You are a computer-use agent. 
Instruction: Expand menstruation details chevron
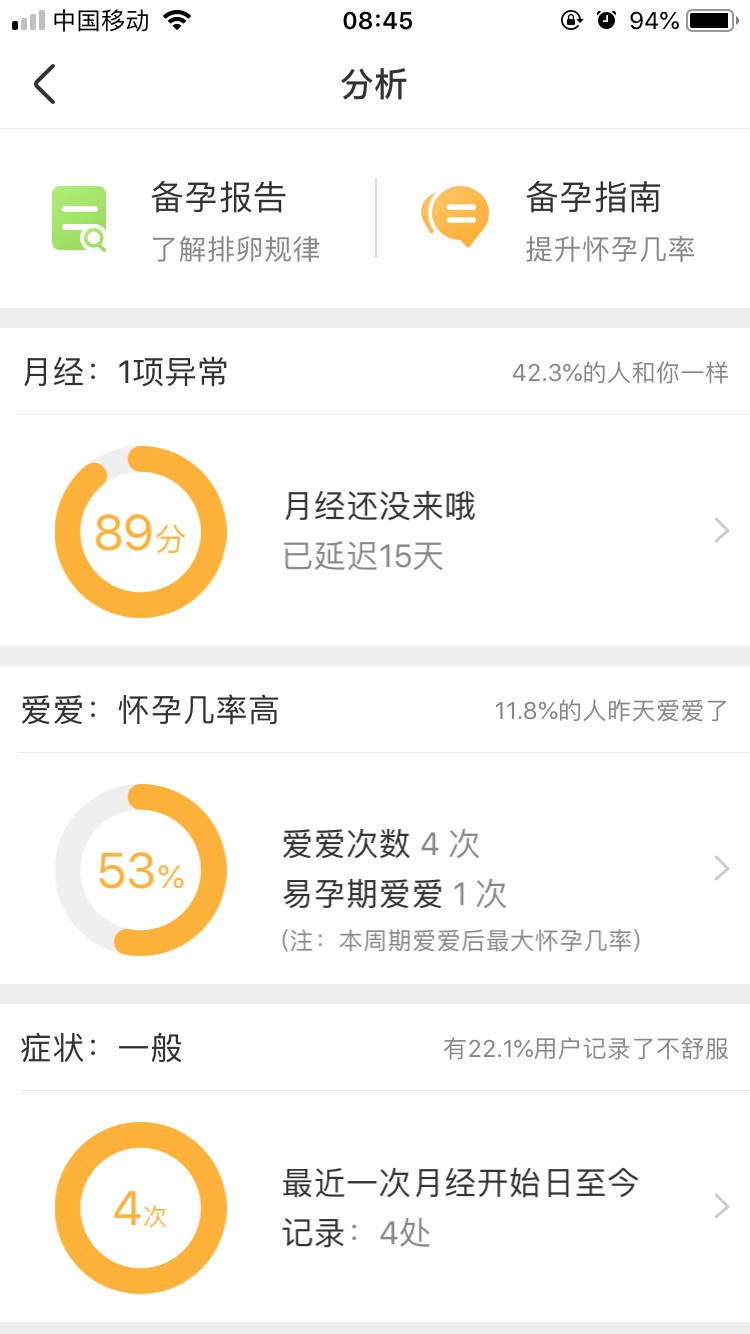coord(721,531)
